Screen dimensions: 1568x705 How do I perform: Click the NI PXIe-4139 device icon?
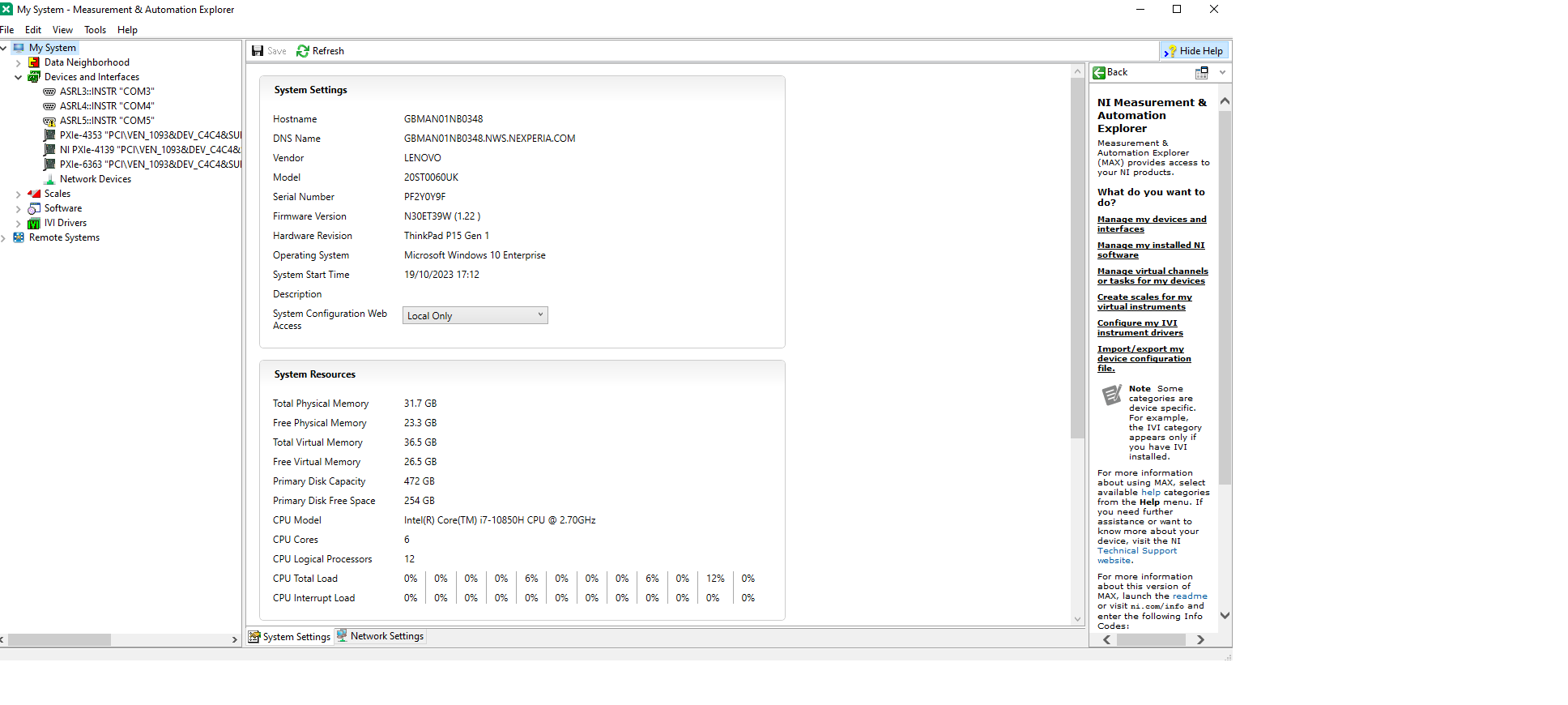(49, 150)
